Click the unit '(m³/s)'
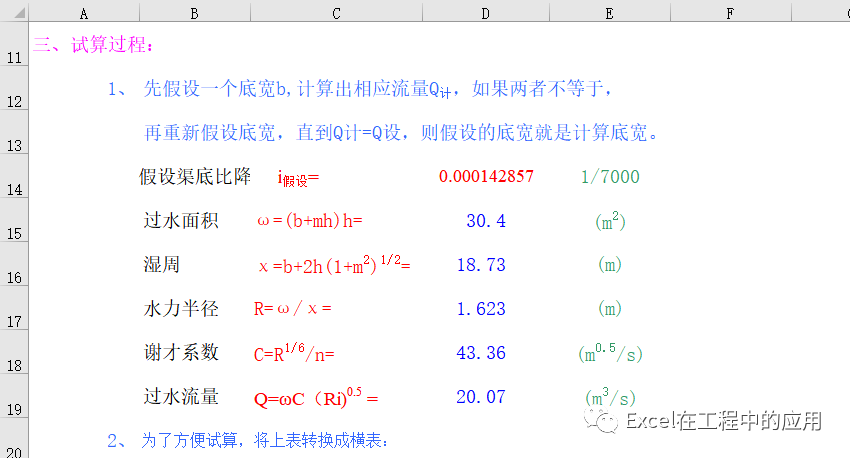 (610, 397)
